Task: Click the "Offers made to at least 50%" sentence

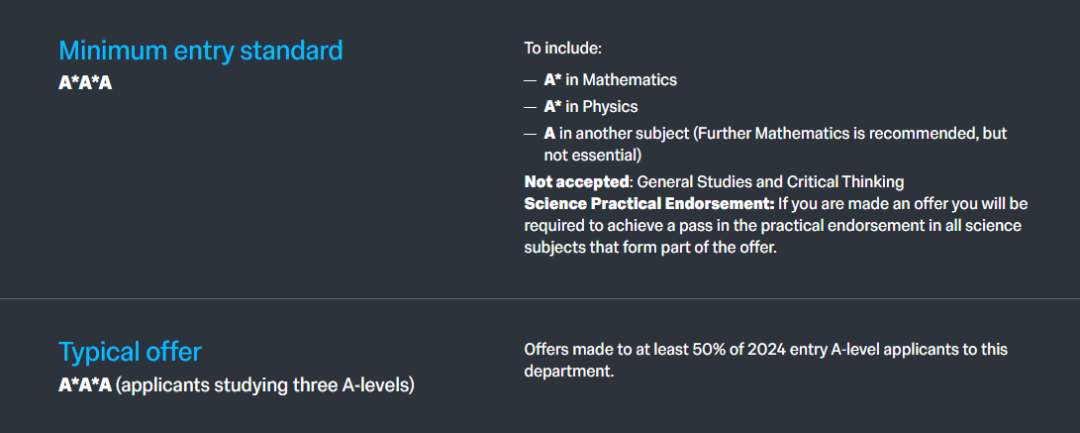Action: (x=765, y=349)
